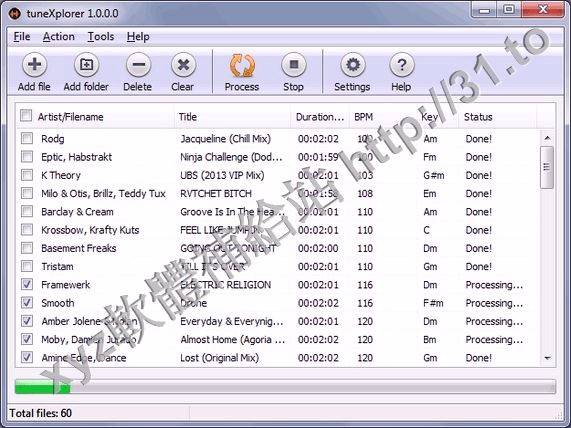The width and height of the screenshot is (571, 428).
Task: Uncheck the Amine Edge row checkbox
Action: [27, 357]
